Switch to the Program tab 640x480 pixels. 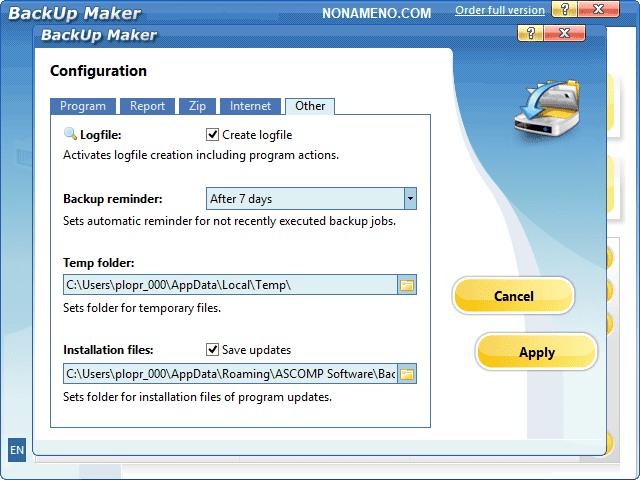(83, 106)
